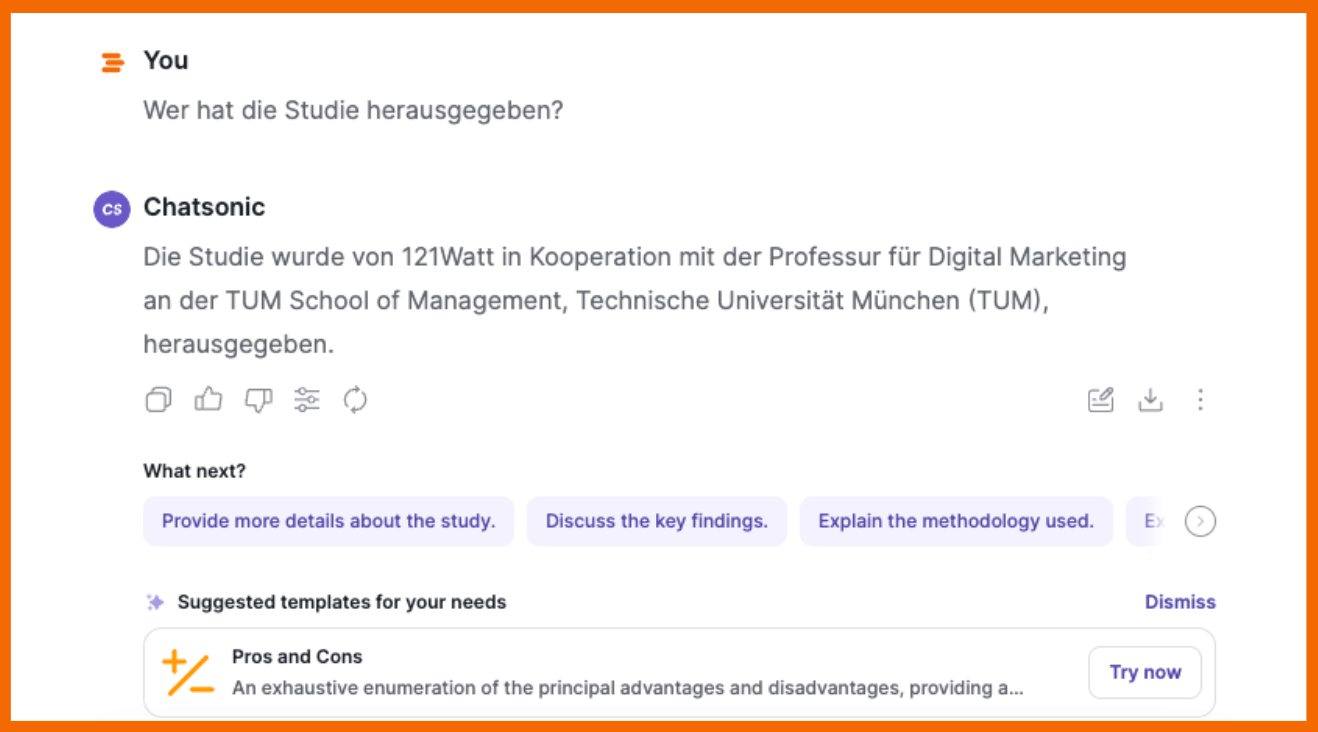This screenshot has height=732, width=1318.
Task: Regenerate the Chatsonic answer
Action: (355, 400)
